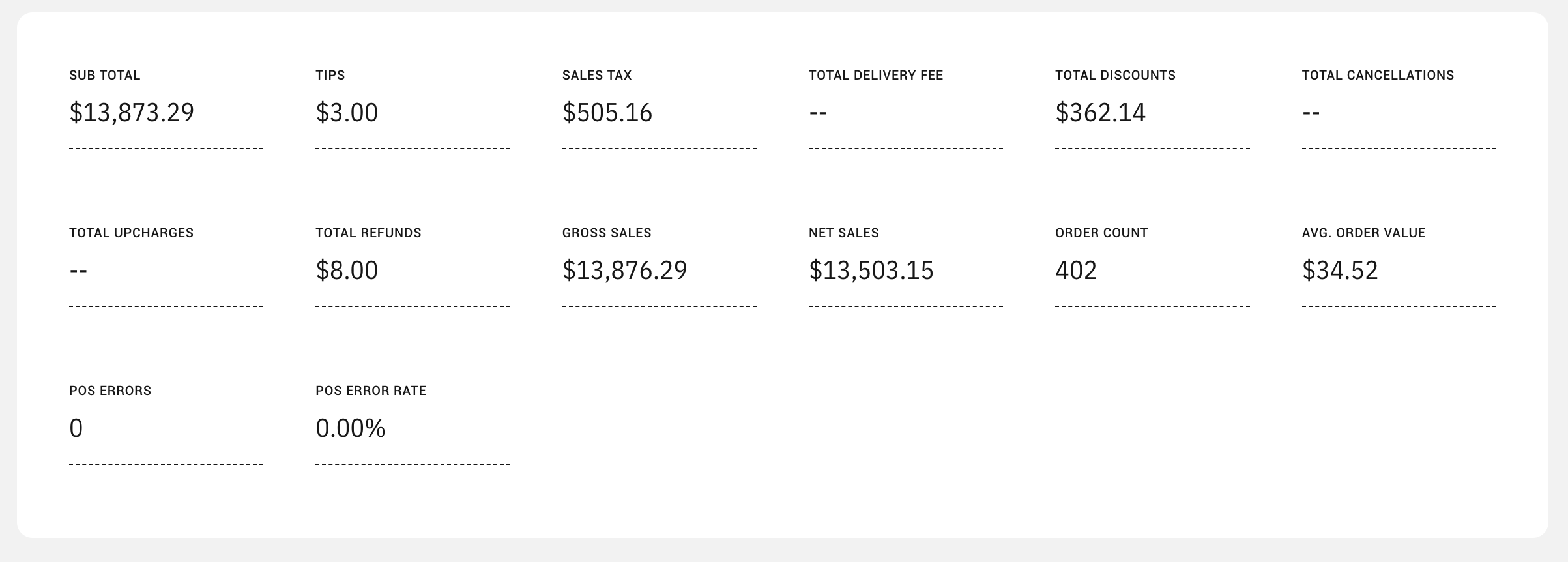Viewport: 1568px width, 562px height.
Task: Click the Sales Tax amount $505.16
Action: click(x=607, y=113)
